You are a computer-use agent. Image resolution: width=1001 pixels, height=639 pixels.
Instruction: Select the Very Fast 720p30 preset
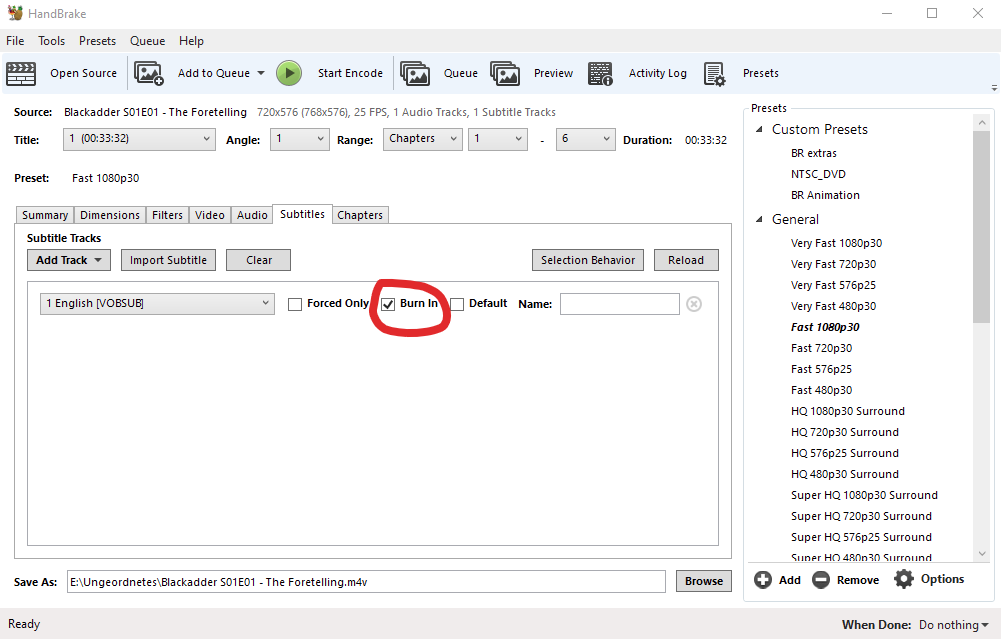[x=834, y=264]
